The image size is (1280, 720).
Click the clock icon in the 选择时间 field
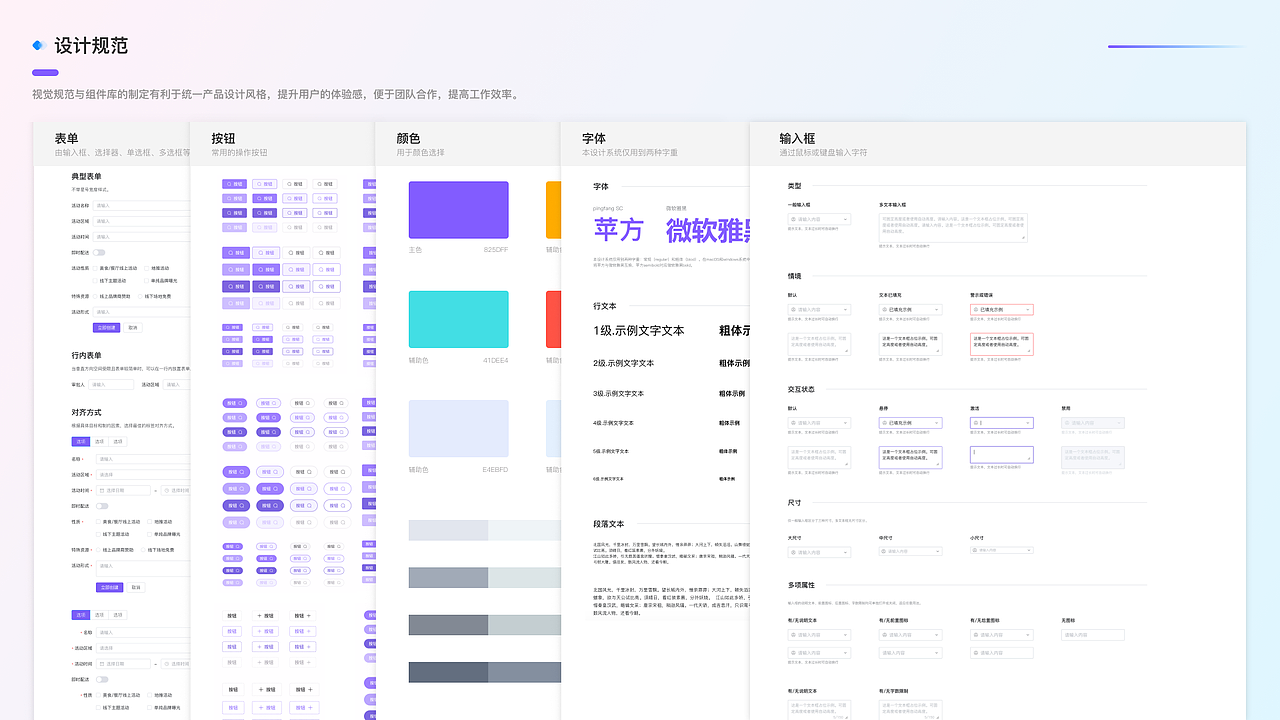tap(166, 490)
